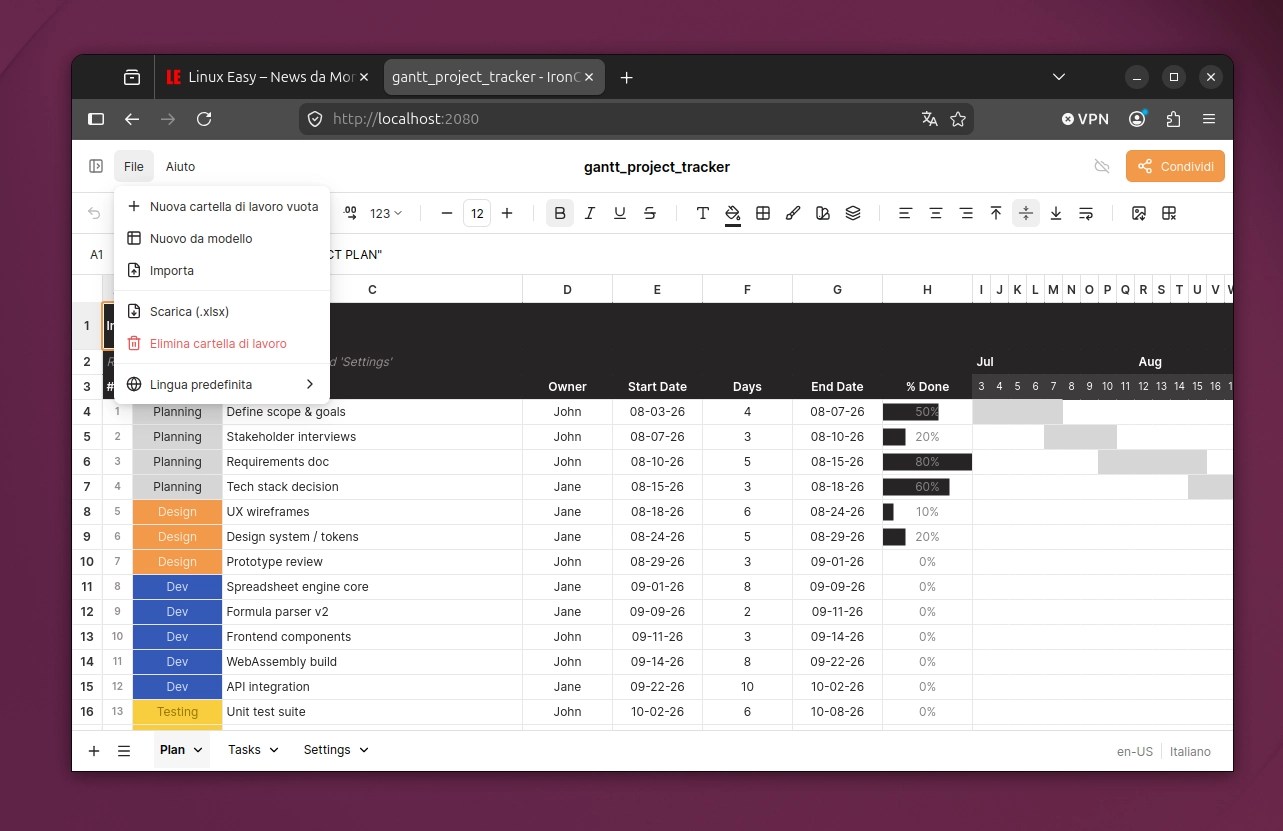This screenshot has height=831, width=1283.
Task: Align cell content to top
Action: [996, 213]
